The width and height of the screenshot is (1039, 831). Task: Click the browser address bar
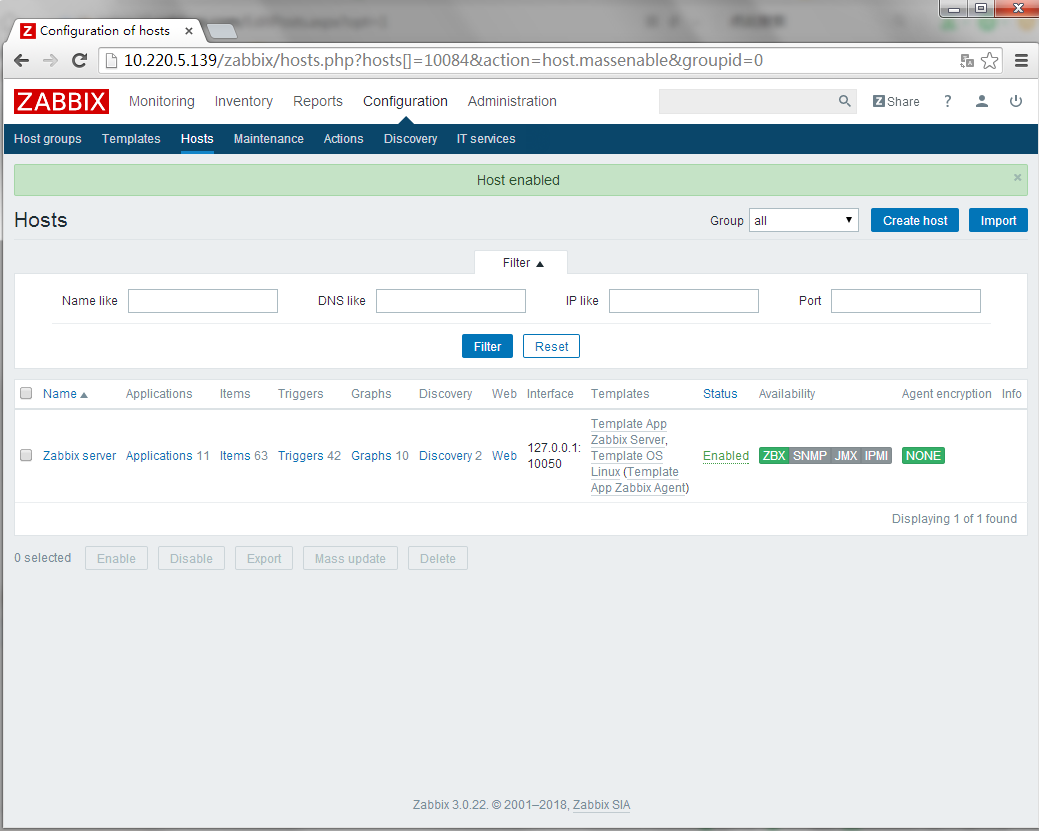pos(530,60)
